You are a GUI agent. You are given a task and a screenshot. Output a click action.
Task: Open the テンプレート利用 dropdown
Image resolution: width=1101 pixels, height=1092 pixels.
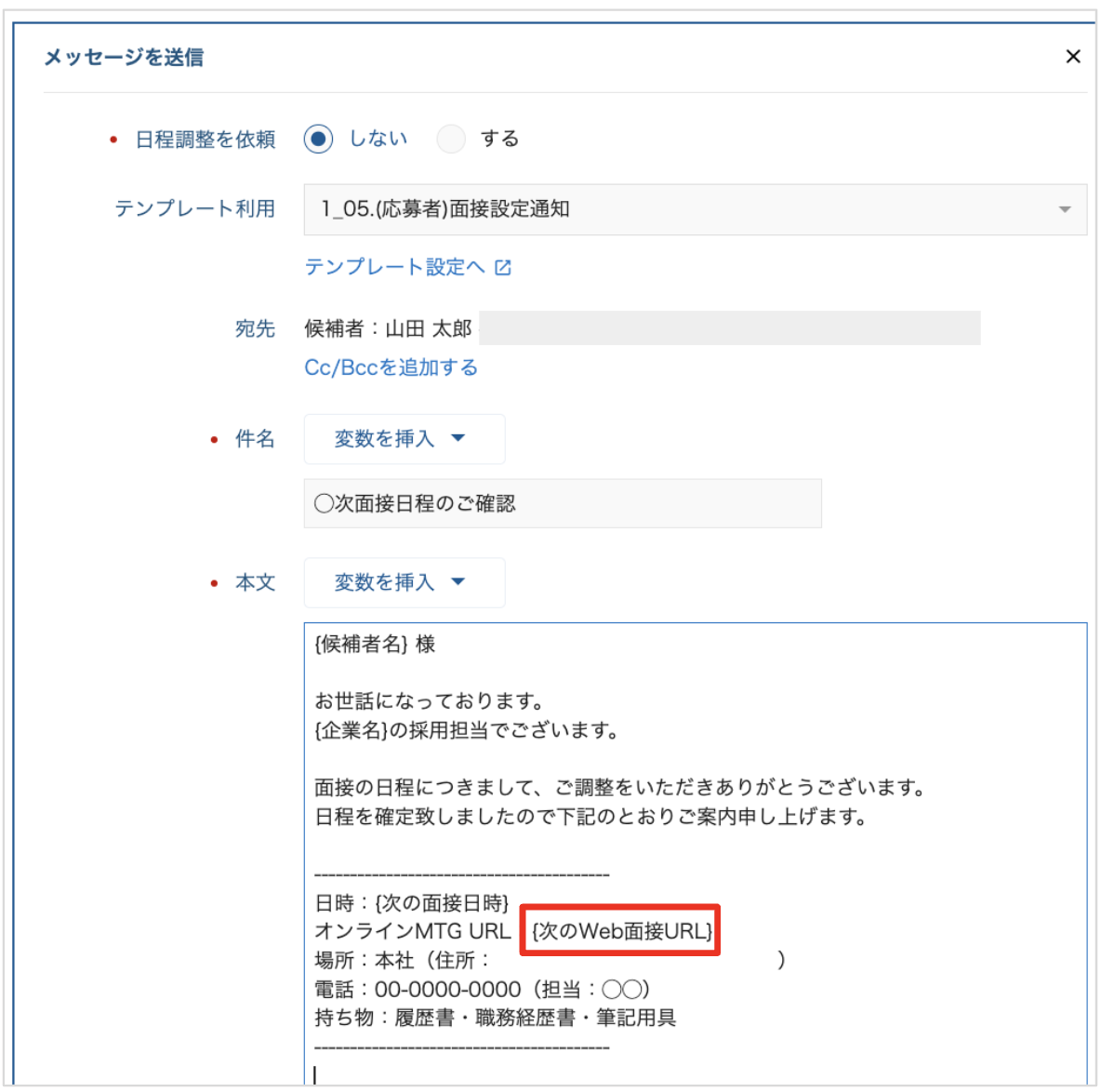(694, 209)
